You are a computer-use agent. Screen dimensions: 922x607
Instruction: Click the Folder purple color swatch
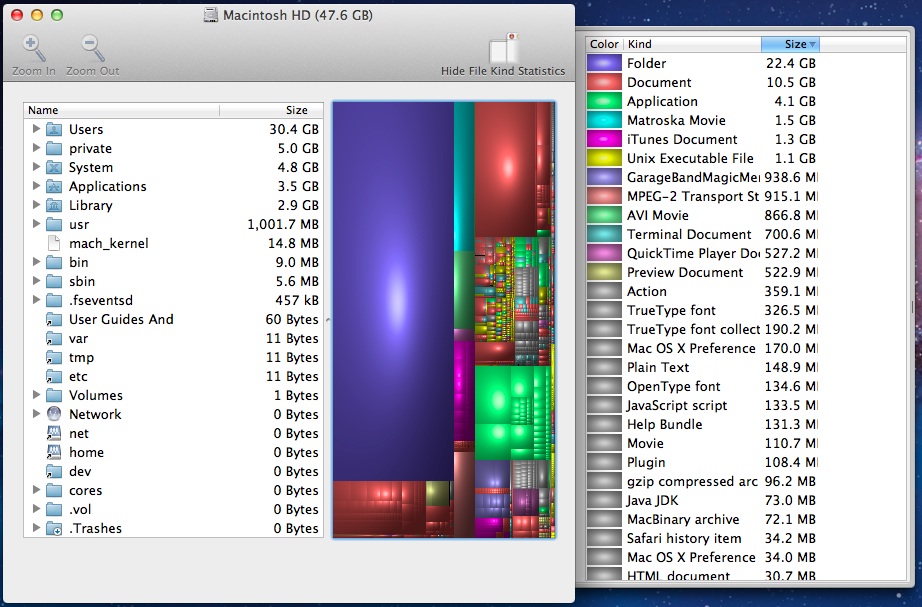pyautogui.click(x=604, y=63)
